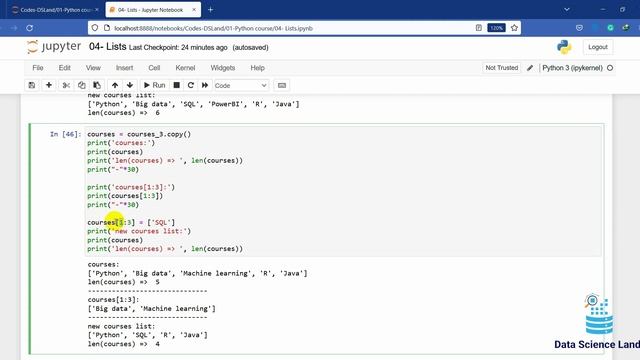The width and height of the screenshot is (640, 360).
Task: Click the line courses = courses_3.copy()
Action: 139,134
